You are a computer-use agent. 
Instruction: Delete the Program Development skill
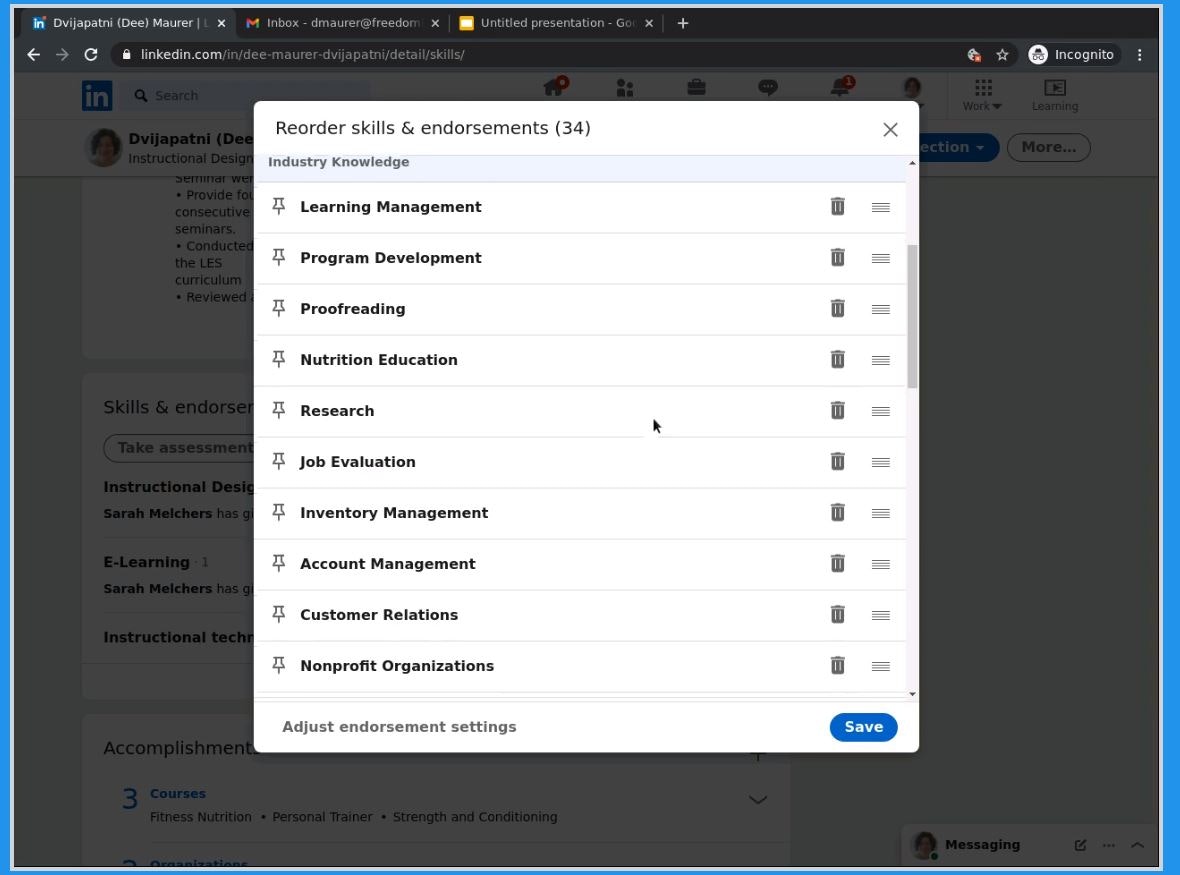pyautogui.click(x=838, y=257)
